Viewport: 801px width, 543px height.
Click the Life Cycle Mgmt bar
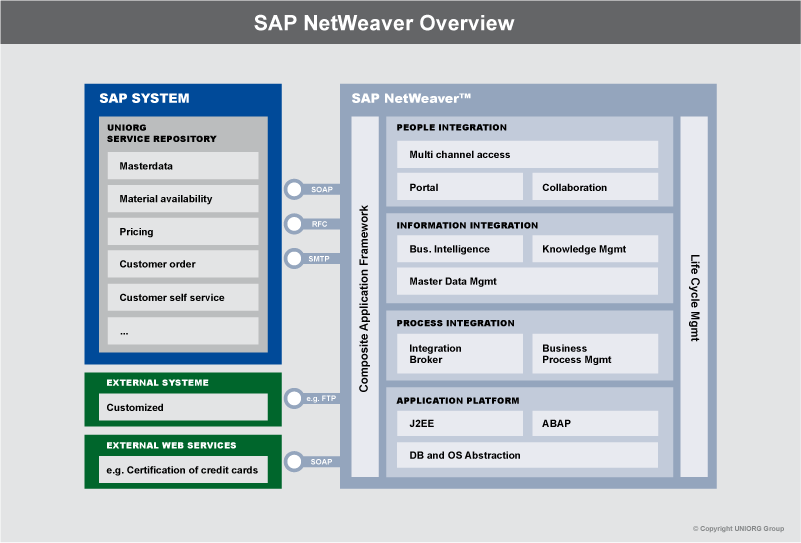click(x=694, y=297)
